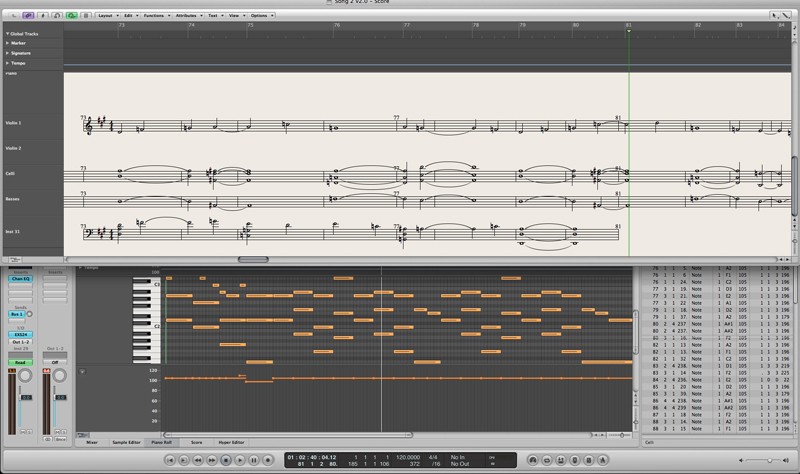Select the Basses staff label
The height and width of the screenshot is (474, 800).
tap(12, 199)
